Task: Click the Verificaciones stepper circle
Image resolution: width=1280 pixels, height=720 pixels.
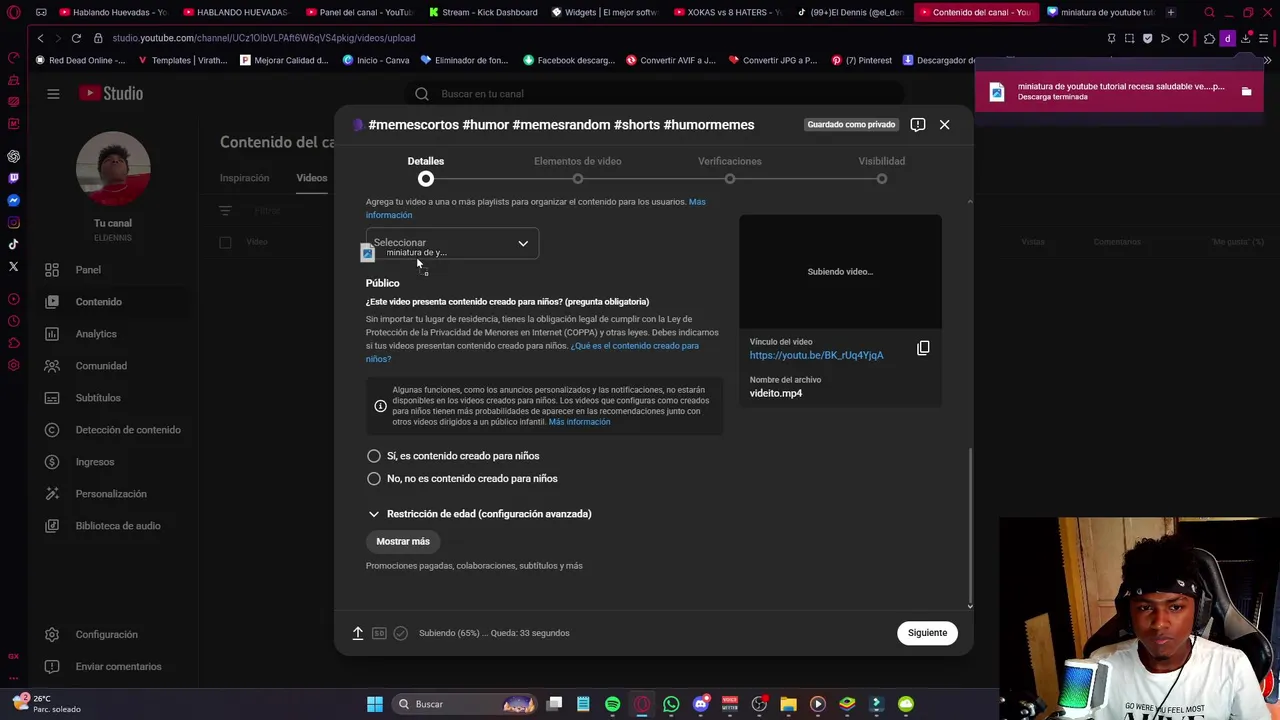Action: pyautogui.click(x=730, y=179)
